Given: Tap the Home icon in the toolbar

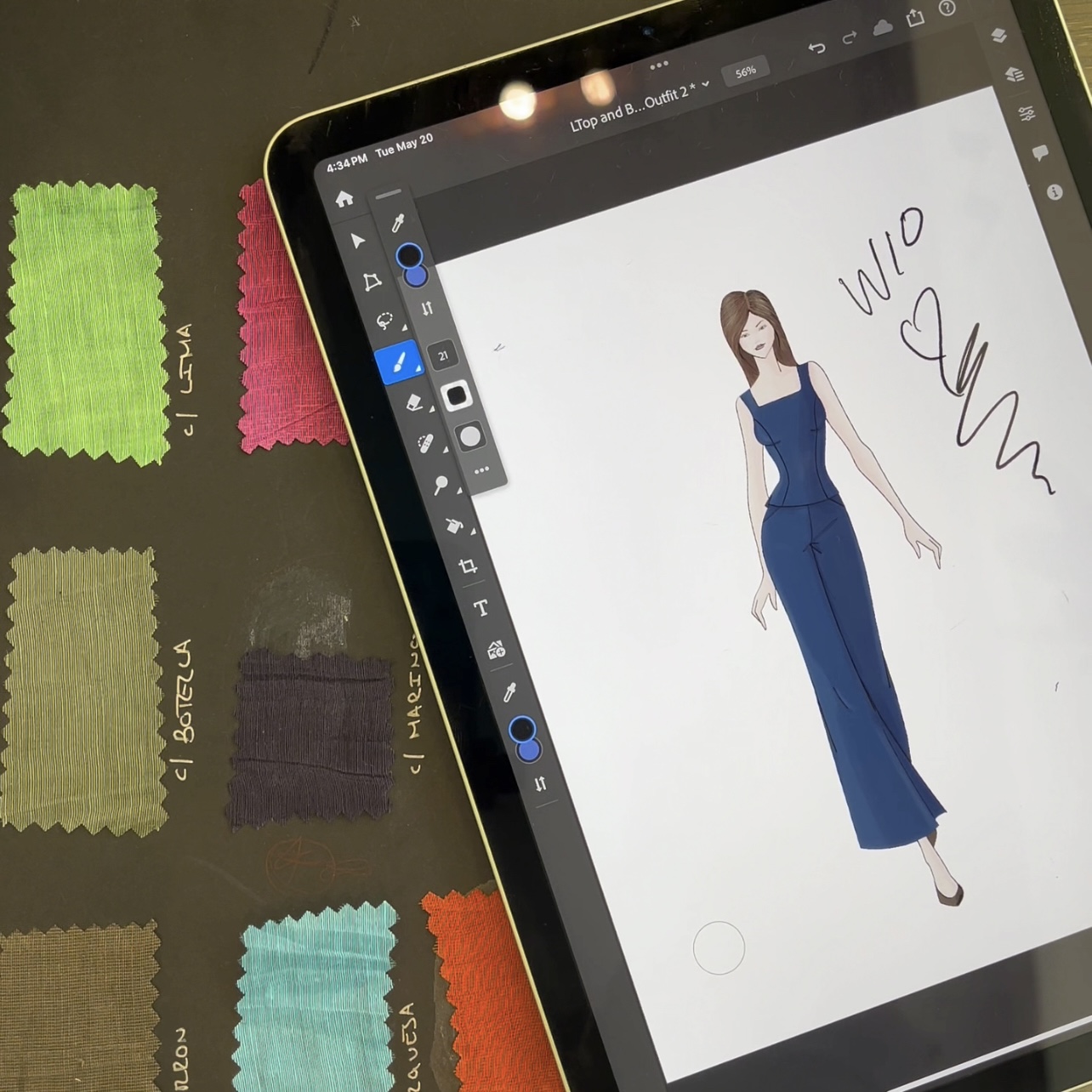Looking at the screenshot, I should tap(344, 199).
